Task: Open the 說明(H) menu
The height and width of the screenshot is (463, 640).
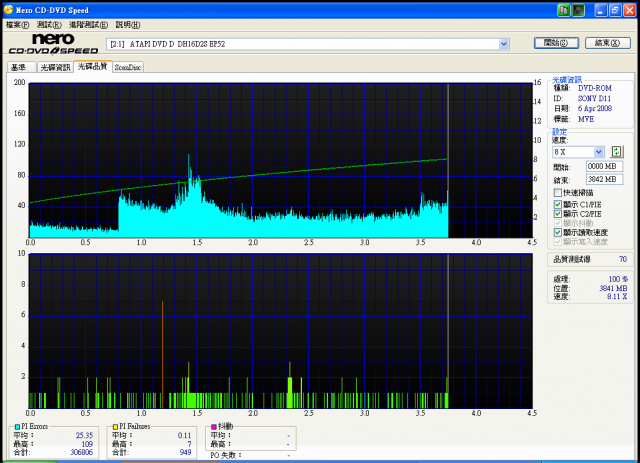Action: (x=128, y=25)
